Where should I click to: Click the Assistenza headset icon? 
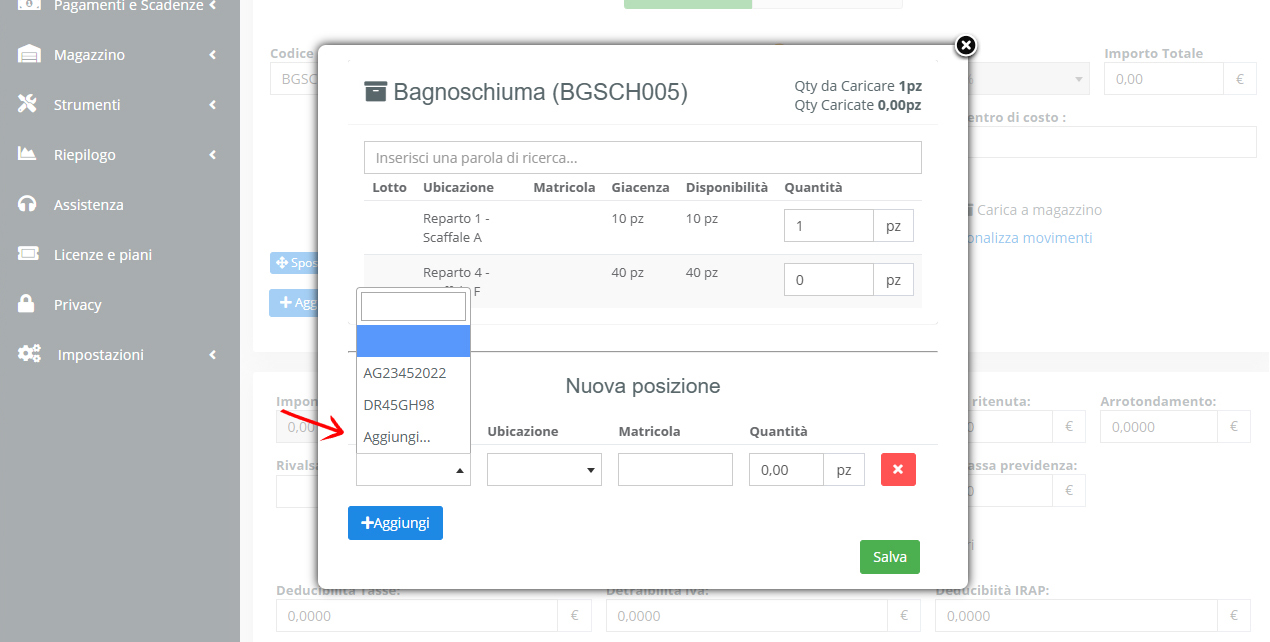[28, 205]
